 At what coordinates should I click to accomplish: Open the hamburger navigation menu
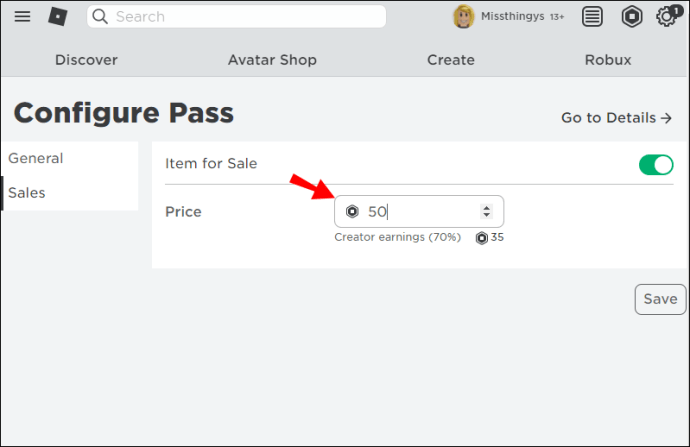pyautogui.click(x=22, y=17)
